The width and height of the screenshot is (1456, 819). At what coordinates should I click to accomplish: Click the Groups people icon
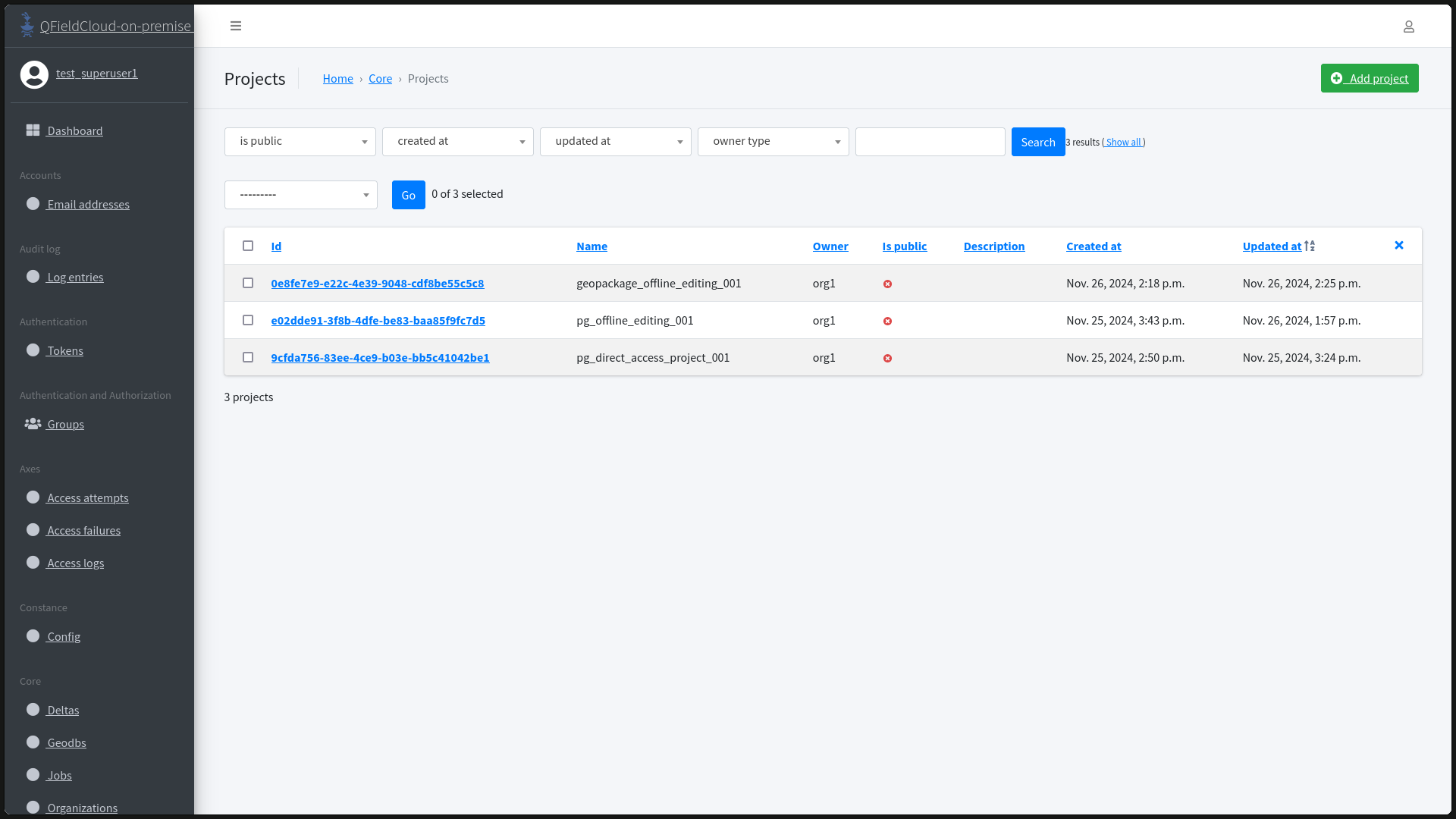click(33, 424)
